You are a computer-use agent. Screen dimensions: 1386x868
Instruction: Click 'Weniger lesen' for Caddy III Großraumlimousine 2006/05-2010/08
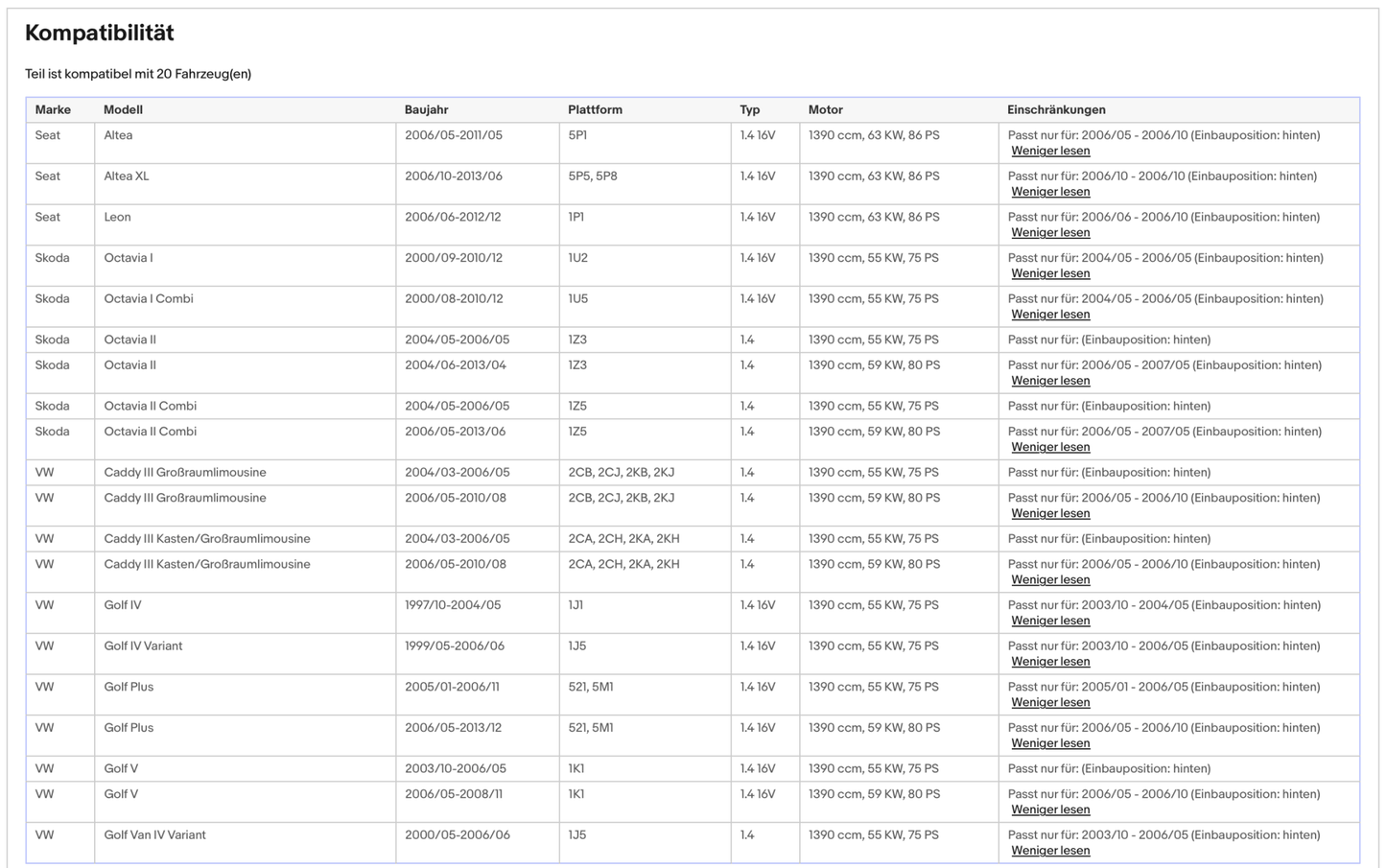1050,513
